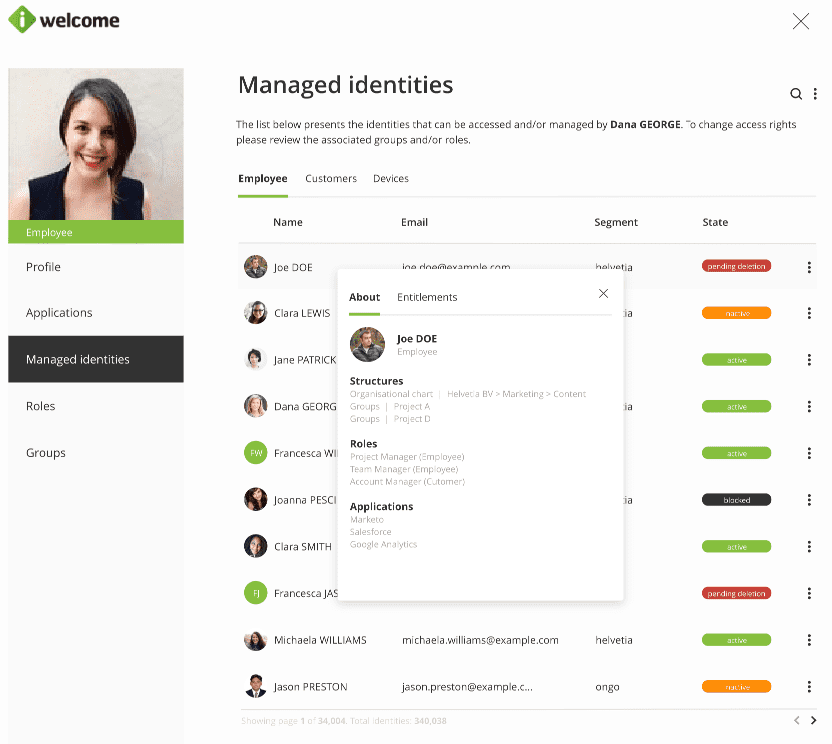Open row actions menu for Michaela WILLIAMS
Image resolution: width=832 pixels, height=744 pixels.
808,640
